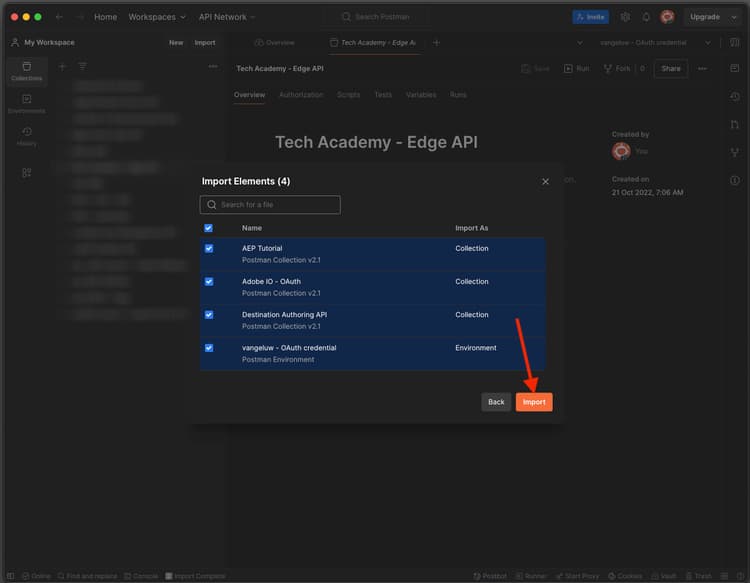Click the collections filter icon
Viewport: 750px width, 583px height.
82,66
